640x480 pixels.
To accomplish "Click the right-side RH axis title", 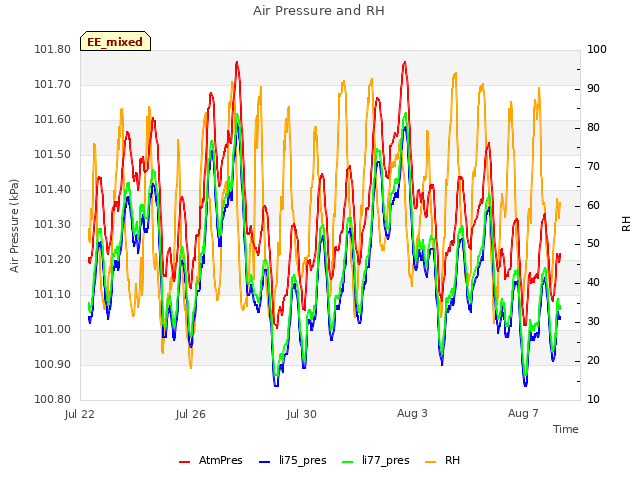I will [626, 224].
